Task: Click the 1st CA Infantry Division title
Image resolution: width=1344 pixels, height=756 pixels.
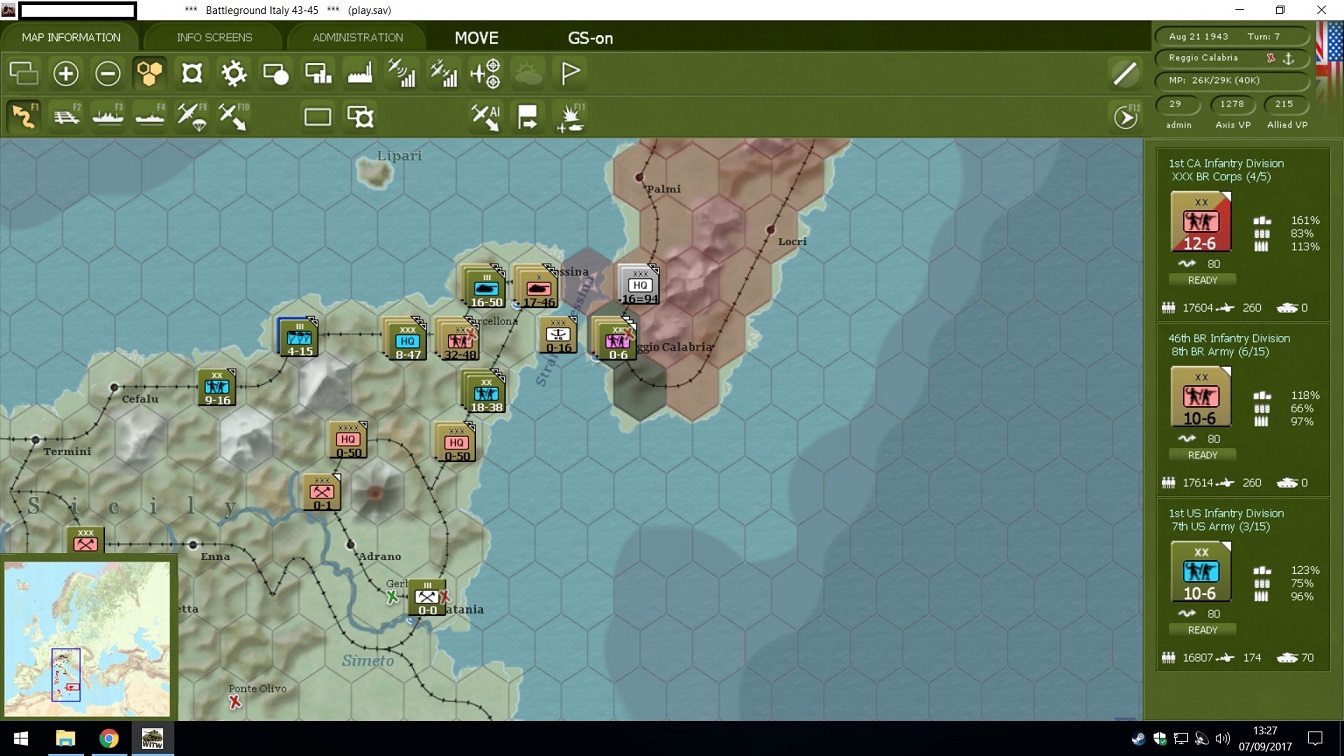Action: 1226,163
